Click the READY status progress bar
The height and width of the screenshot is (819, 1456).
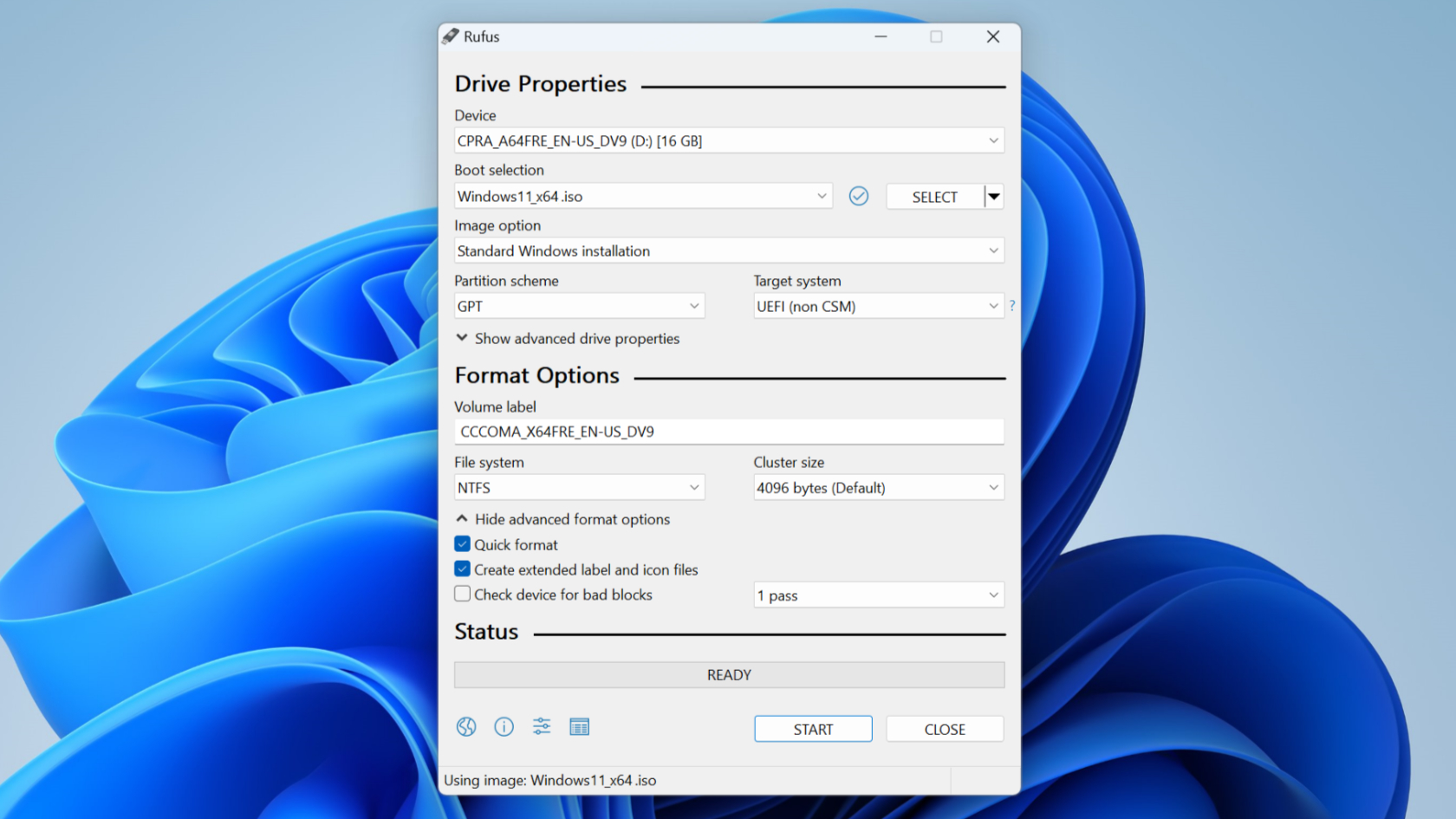[729, 675]
